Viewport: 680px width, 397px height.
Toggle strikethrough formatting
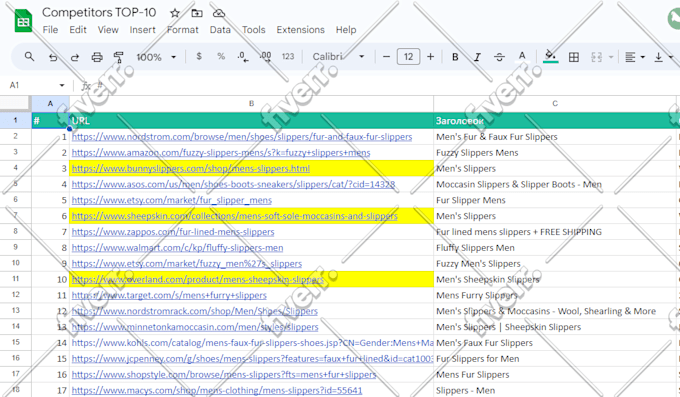coord(499,57)
